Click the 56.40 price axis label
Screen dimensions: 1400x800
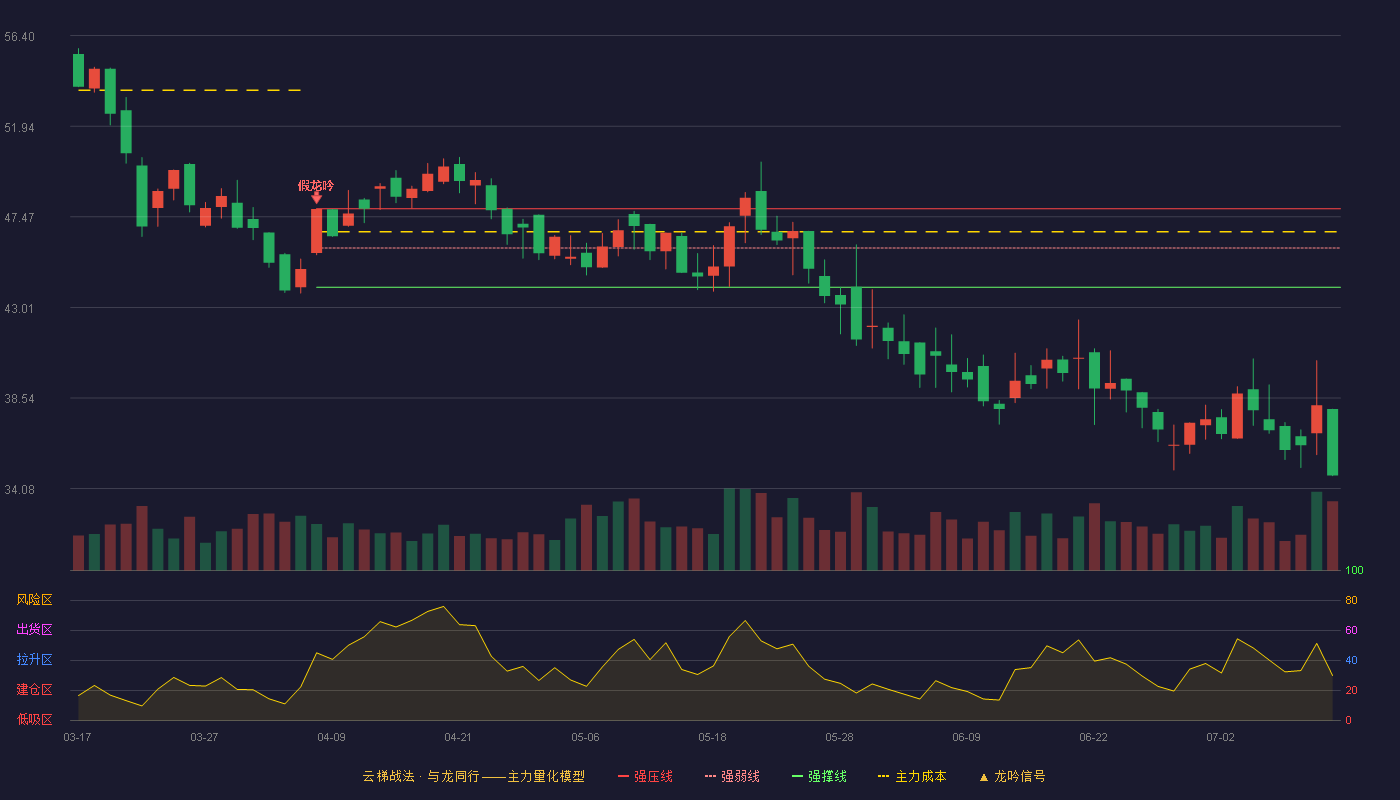(20, 37)
